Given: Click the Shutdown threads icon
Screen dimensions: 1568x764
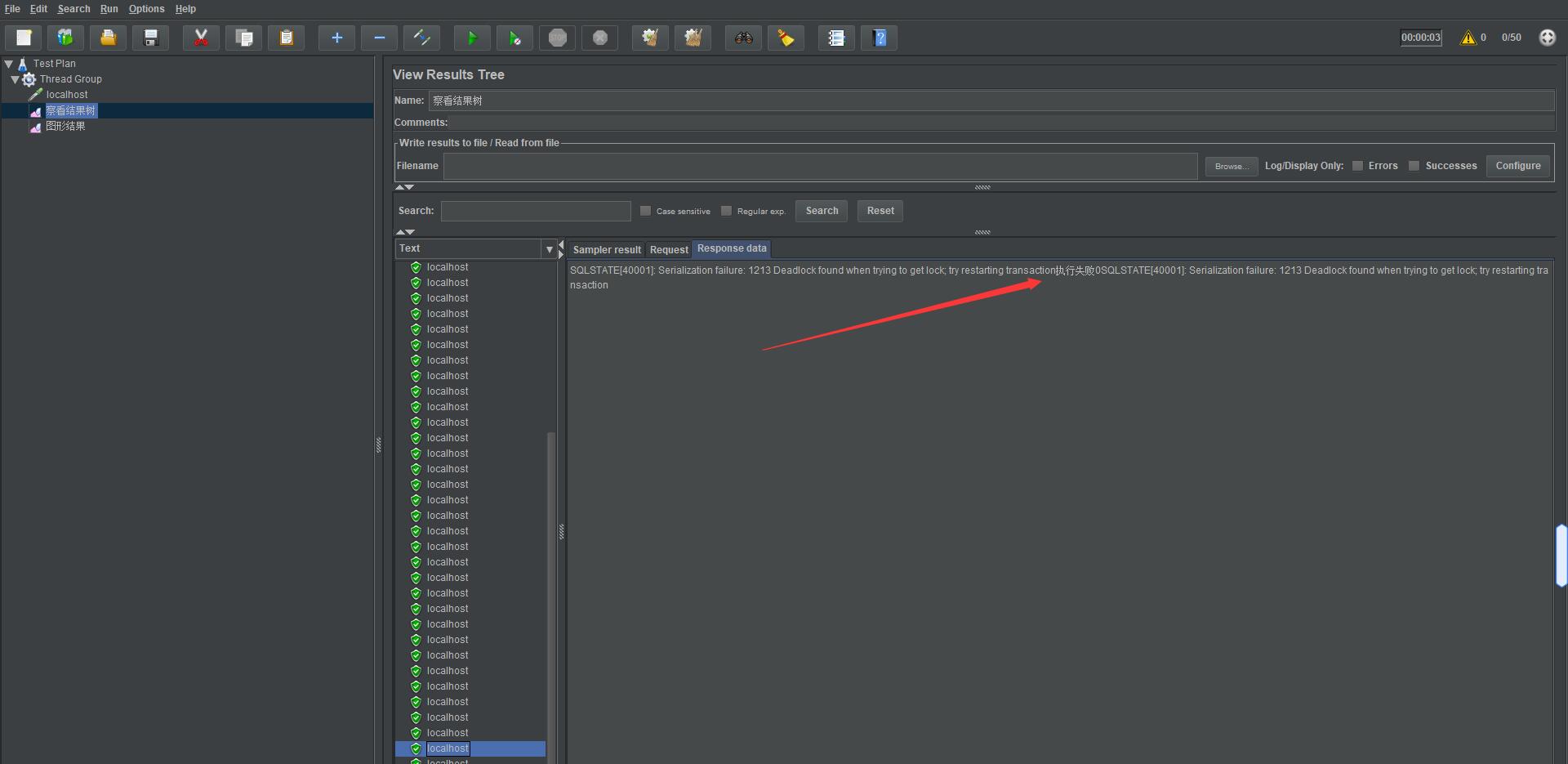Looking at the screenshot, I should pyautogui.click(x=600, y=38).
